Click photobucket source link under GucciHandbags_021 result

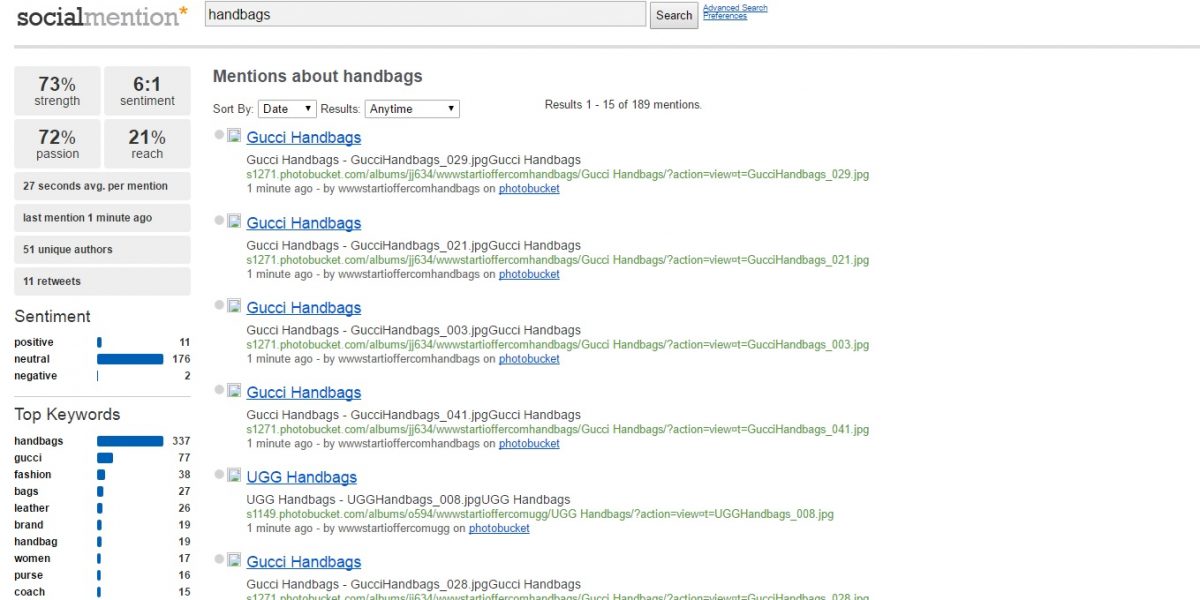pyautogui.click(x=529, y=274)
